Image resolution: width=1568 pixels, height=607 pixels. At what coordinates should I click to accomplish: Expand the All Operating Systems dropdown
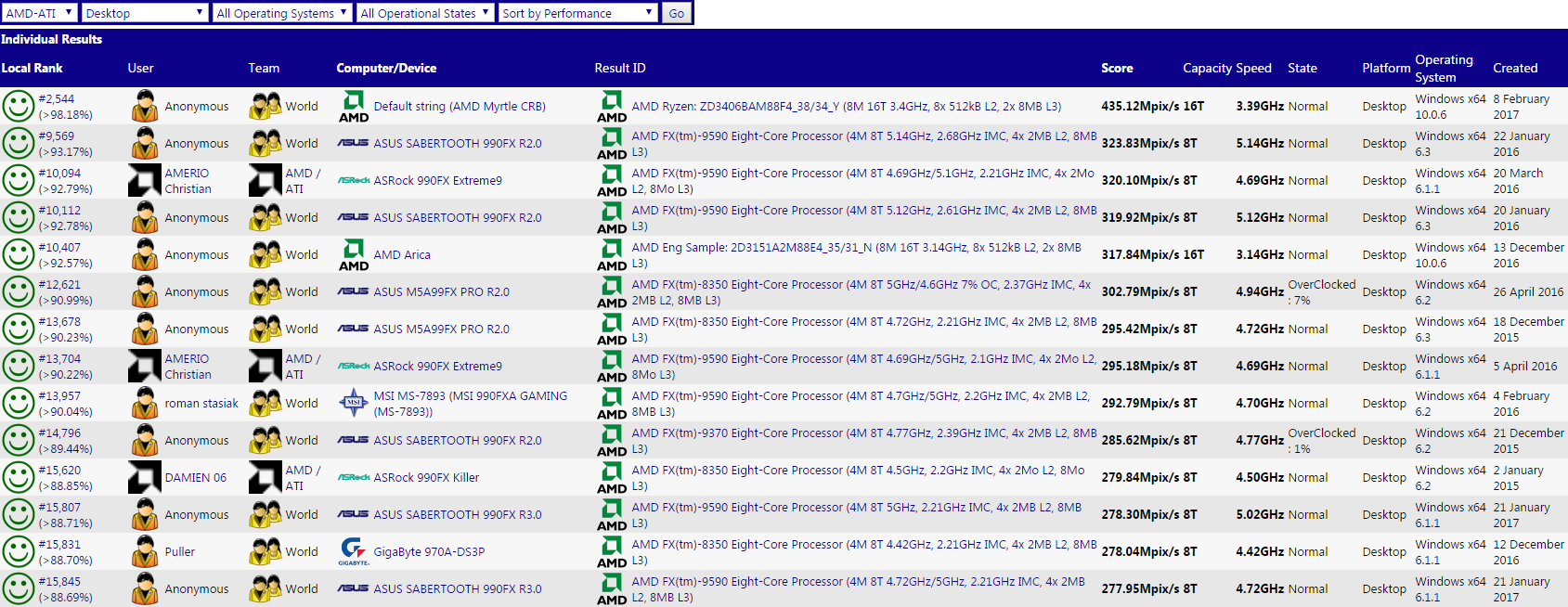tap(282, 13)
